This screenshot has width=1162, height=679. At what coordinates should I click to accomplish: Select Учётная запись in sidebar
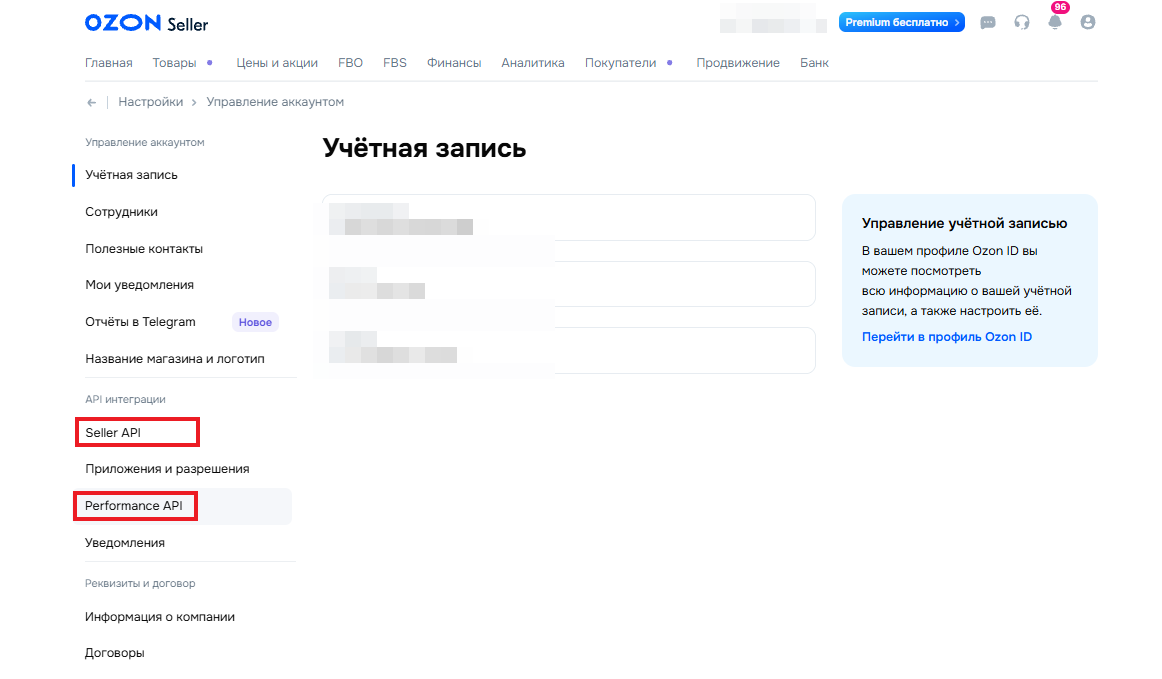(x=131, y=175)
